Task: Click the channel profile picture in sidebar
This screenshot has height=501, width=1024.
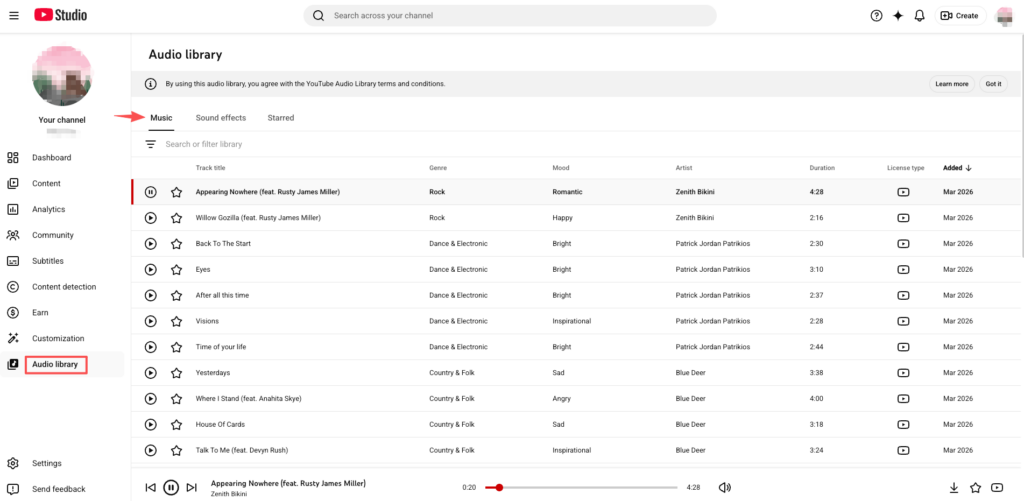Action: click(62, 76)
